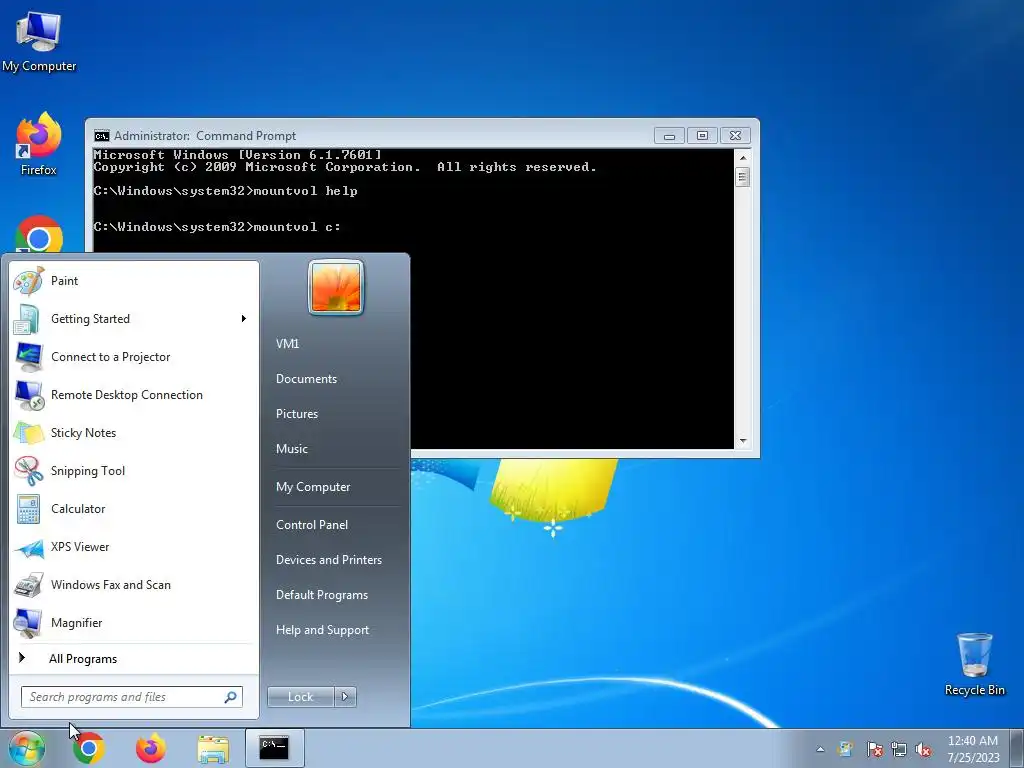This screenshot has height=768, width=1024.
Task: Click the Lock button
Action: coord(300,697)
